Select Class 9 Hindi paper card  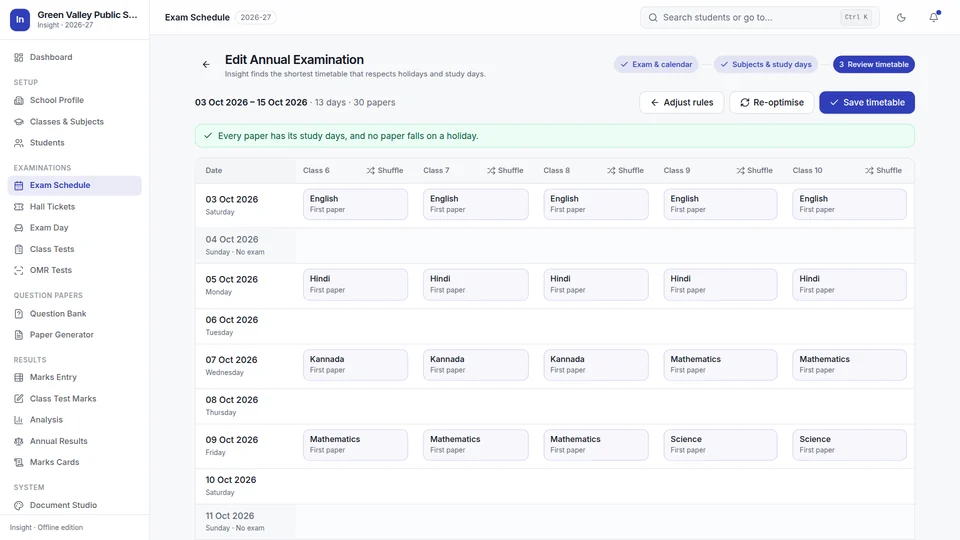point(721,284)
